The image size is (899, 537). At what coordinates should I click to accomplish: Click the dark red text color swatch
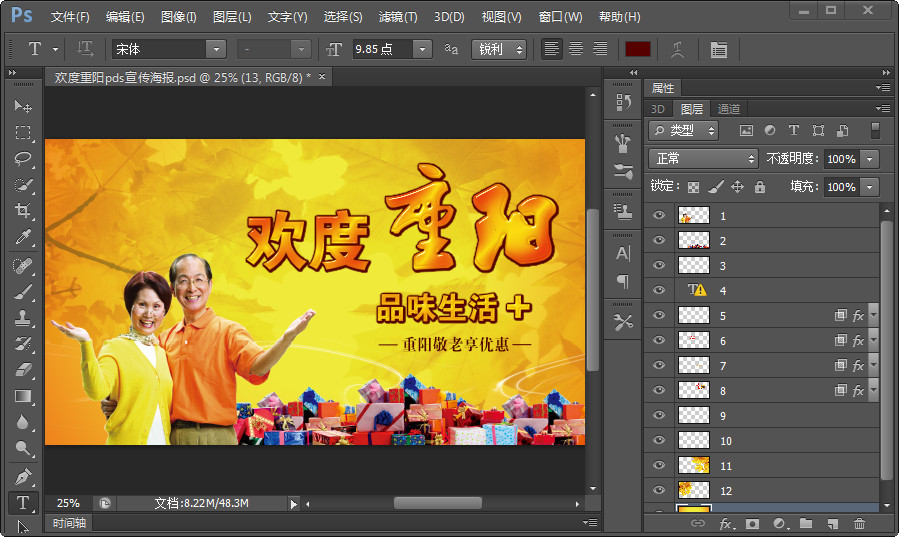(x=638, y=49)
